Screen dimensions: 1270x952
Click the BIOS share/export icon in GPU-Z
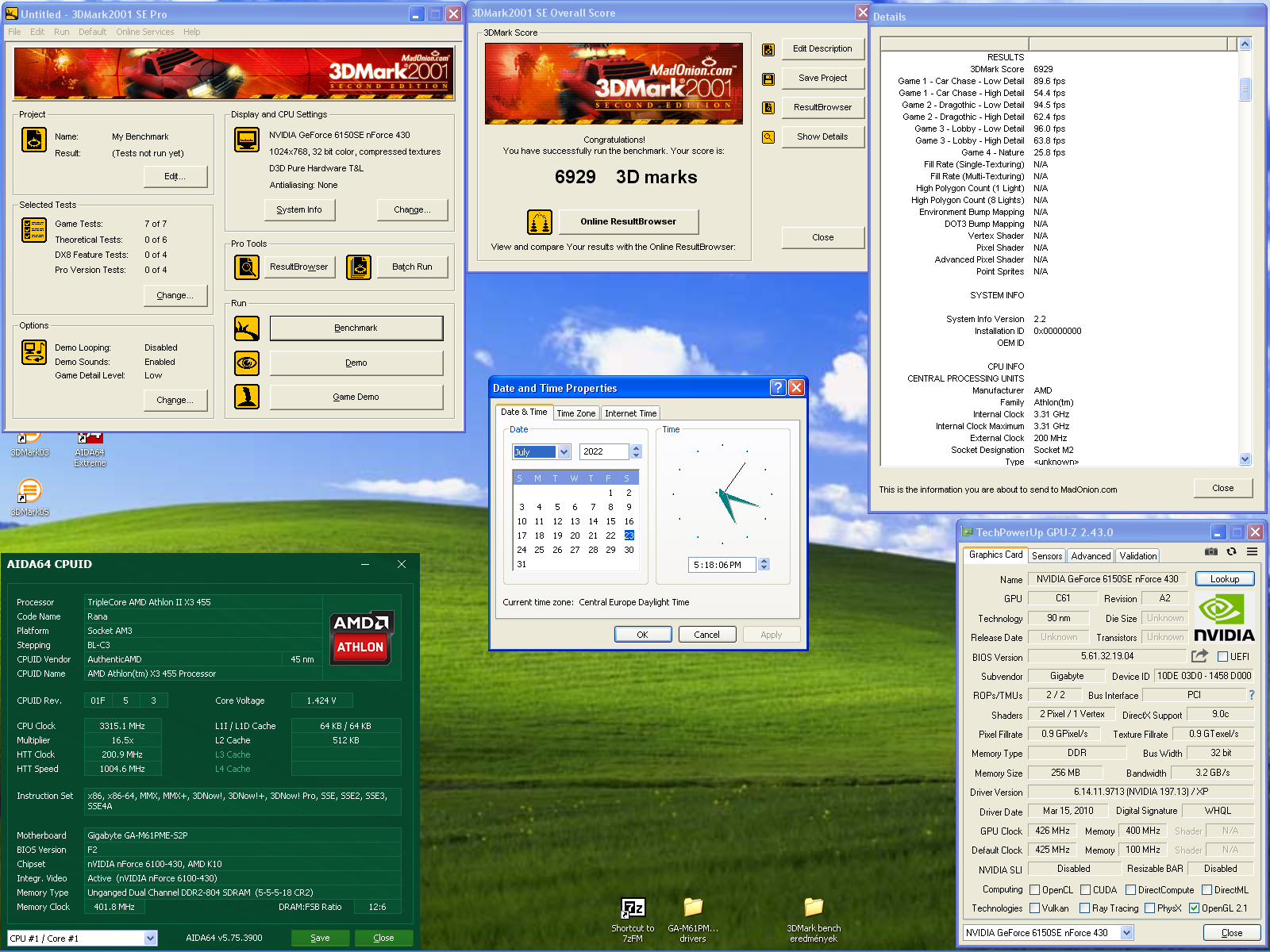(x=1199, y=656)
